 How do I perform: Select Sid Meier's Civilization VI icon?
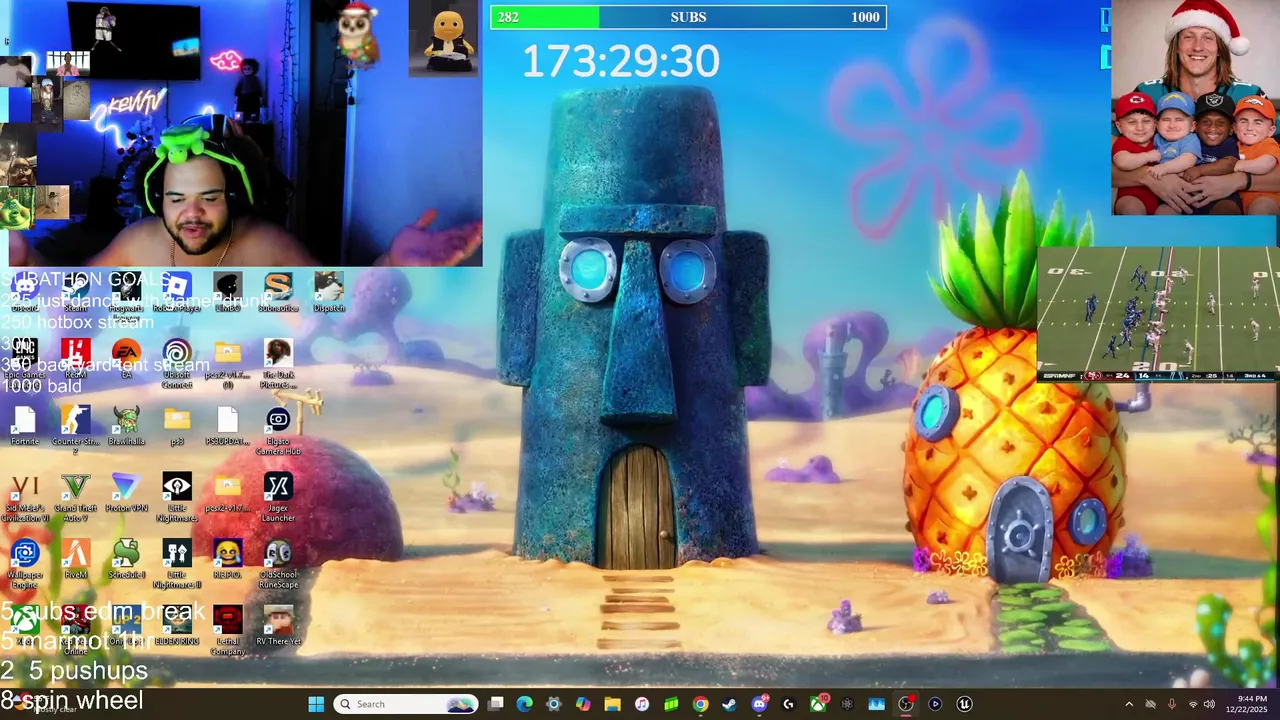coord(24,498)
